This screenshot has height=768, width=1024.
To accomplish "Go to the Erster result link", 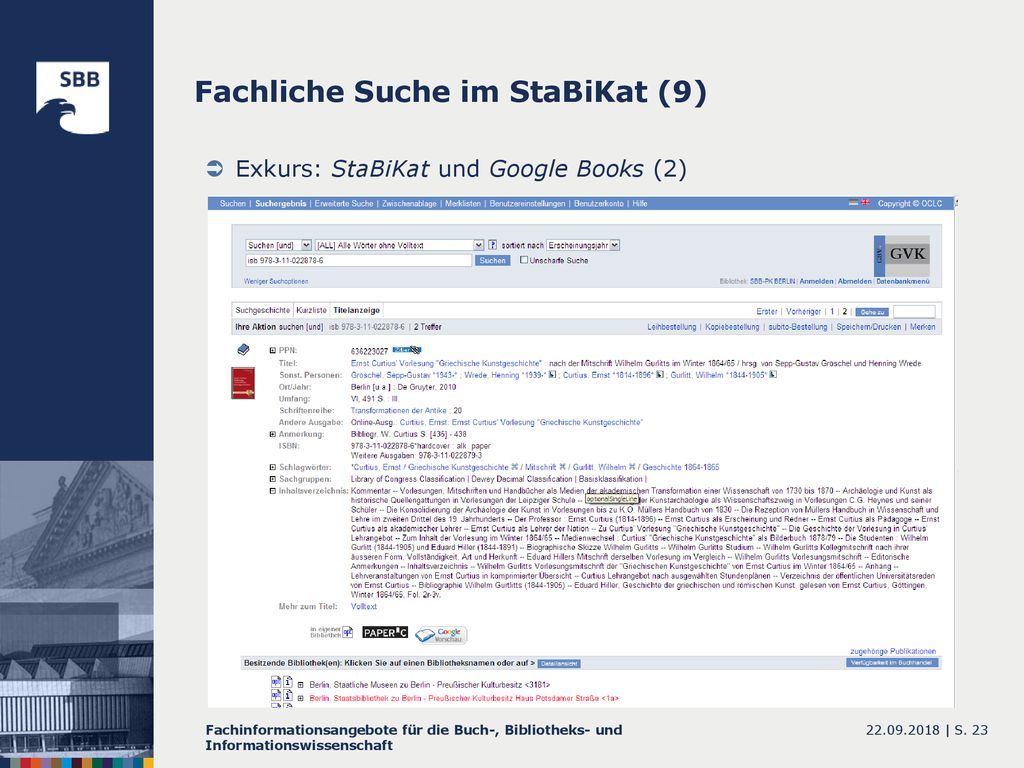I will (767, 312).
